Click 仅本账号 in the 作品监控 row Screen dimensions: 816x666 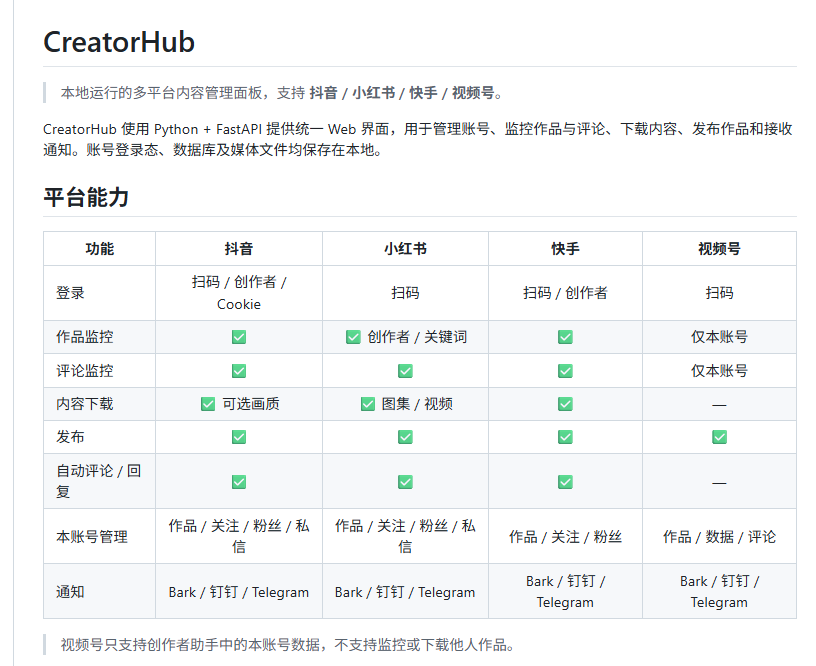(x=719, y=337)
